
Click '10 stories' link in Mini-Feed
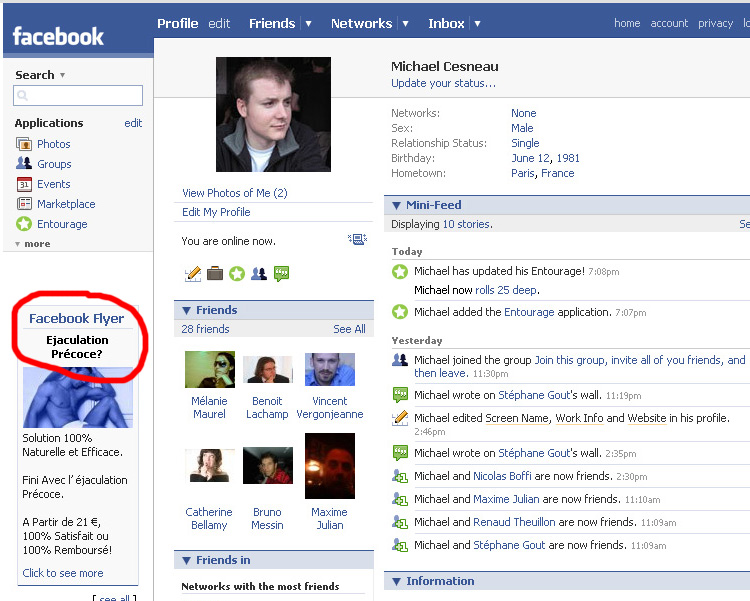coord(466,224)
